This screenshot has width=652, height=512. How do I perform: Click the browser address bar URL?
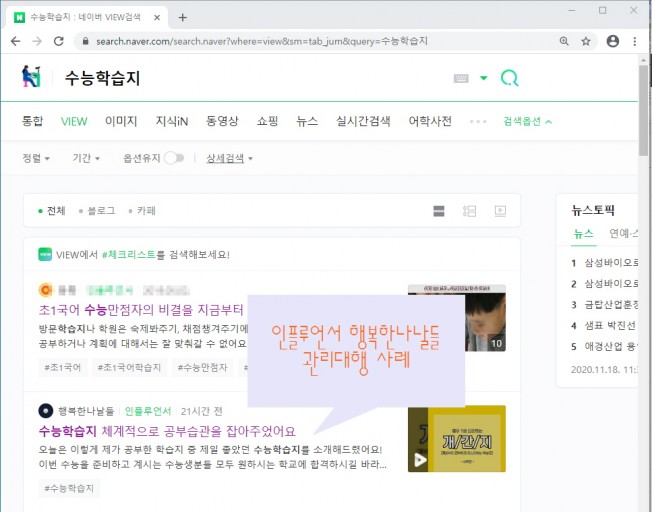[x=262, y=41]
